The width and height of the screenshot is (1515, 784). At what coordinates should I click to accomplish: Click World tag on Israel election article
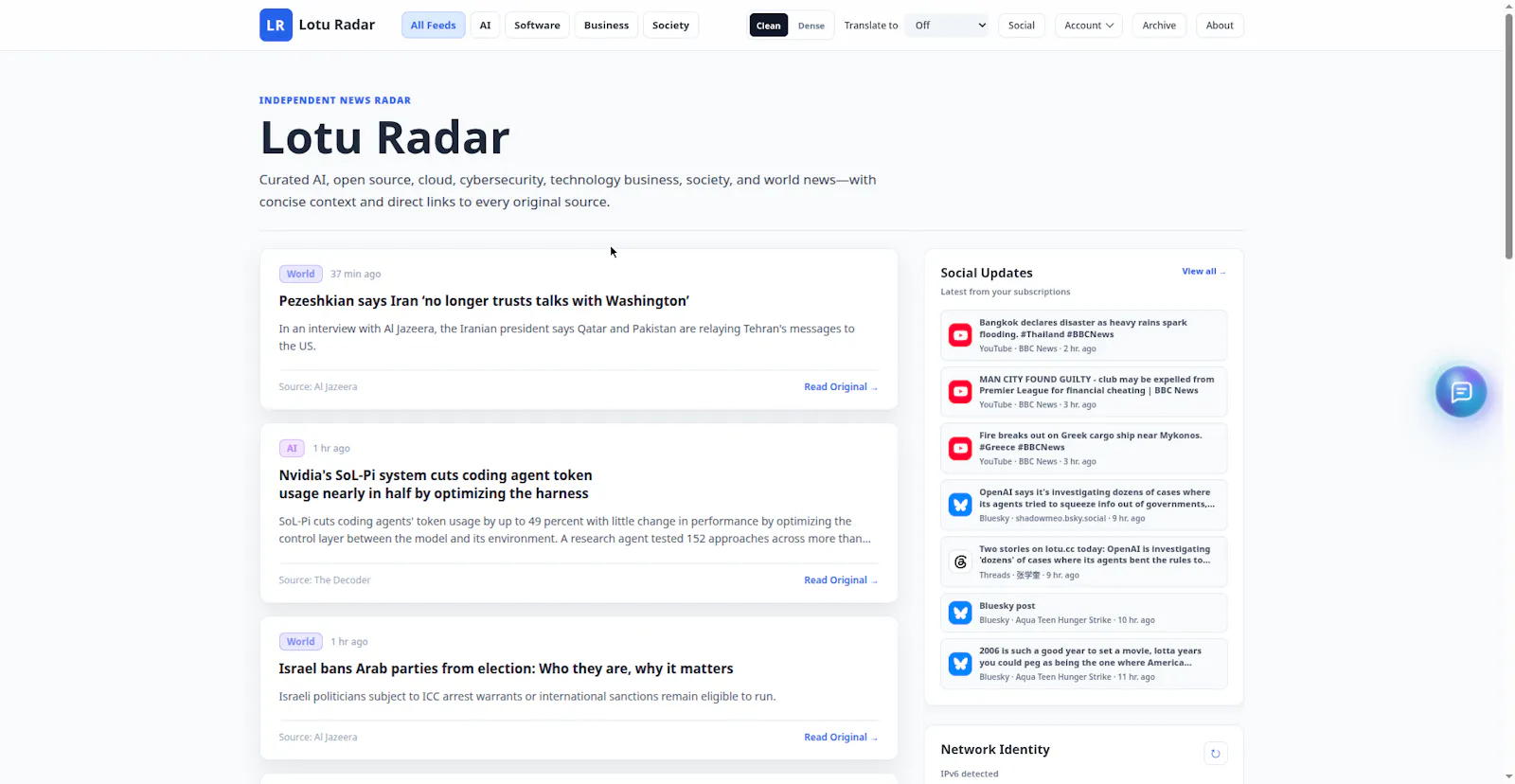tap(301, 642)
